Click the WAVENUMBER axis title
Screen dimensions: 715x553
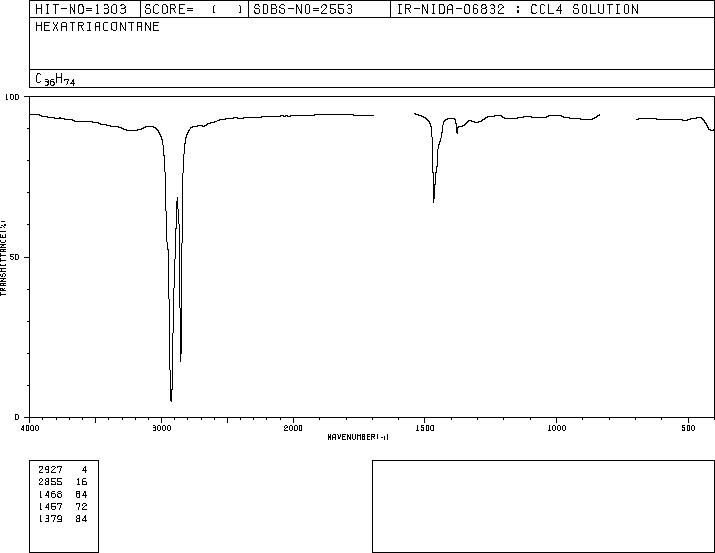point(358,437)
